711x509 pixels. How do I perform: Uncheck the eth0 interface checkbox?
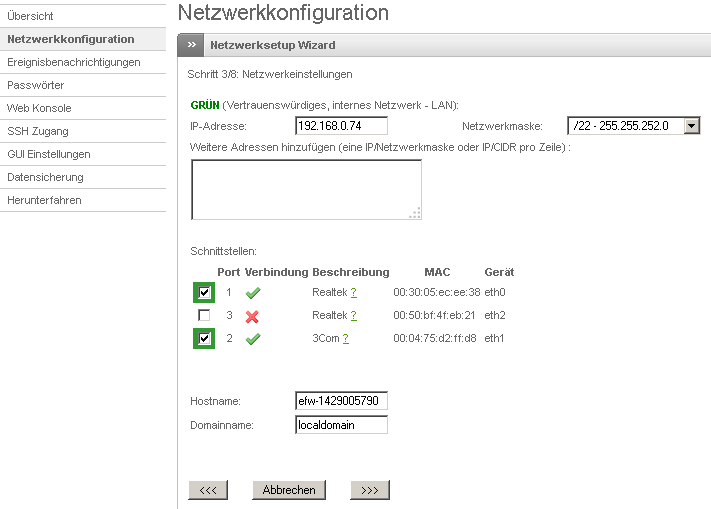tap(205, 293)
